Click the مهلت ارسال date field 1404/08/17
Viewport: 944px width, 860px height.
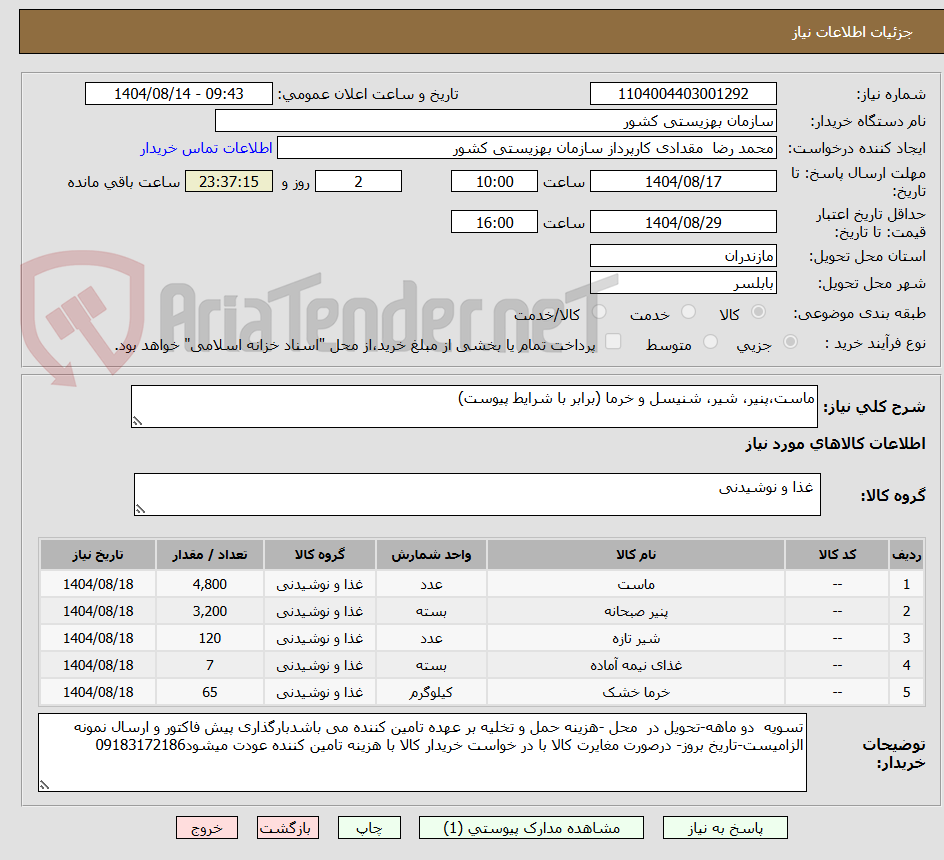click(x=683, y=180)
